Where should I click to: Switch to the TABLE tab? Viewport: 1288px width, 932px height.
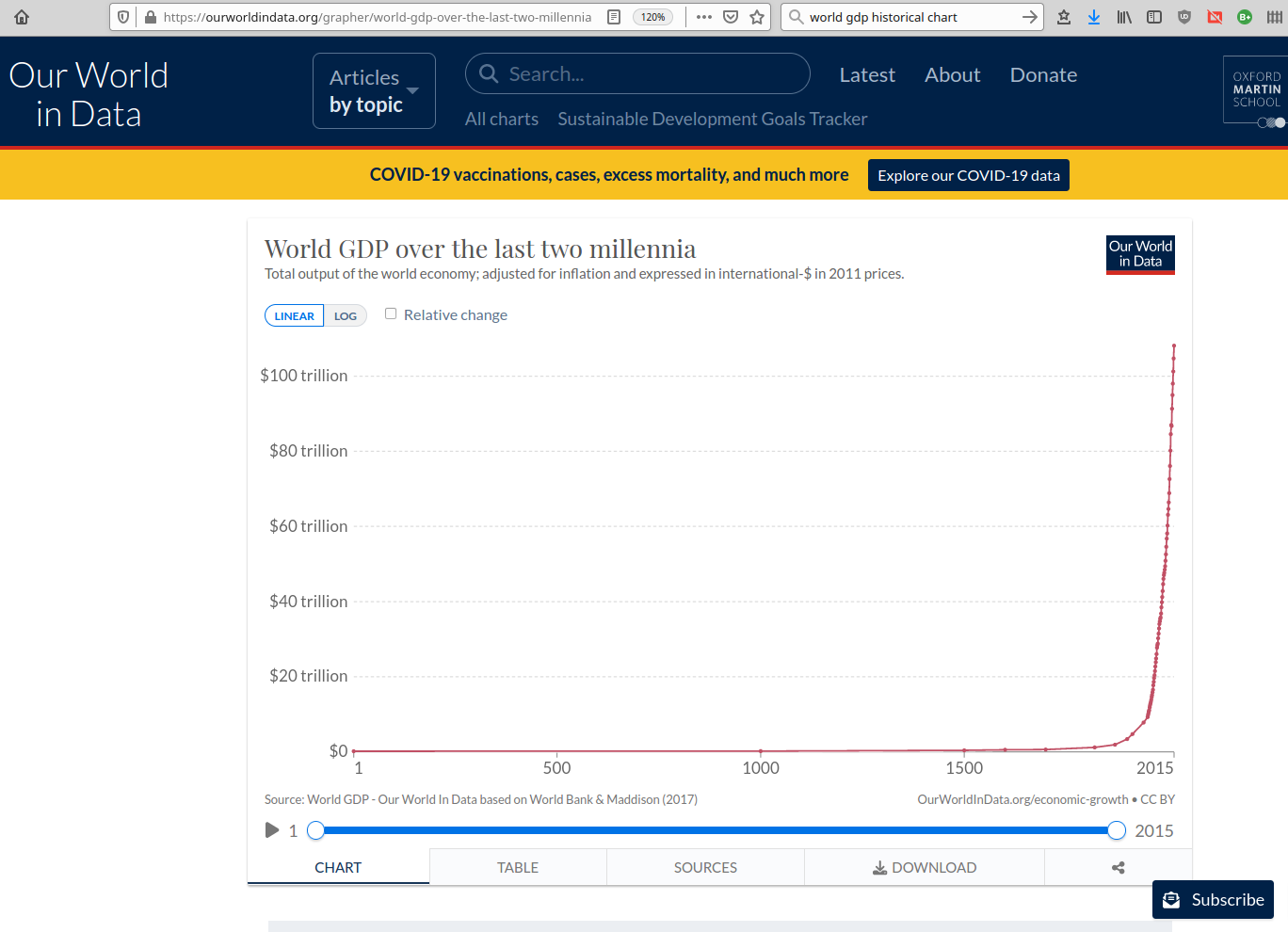(518, 867)
